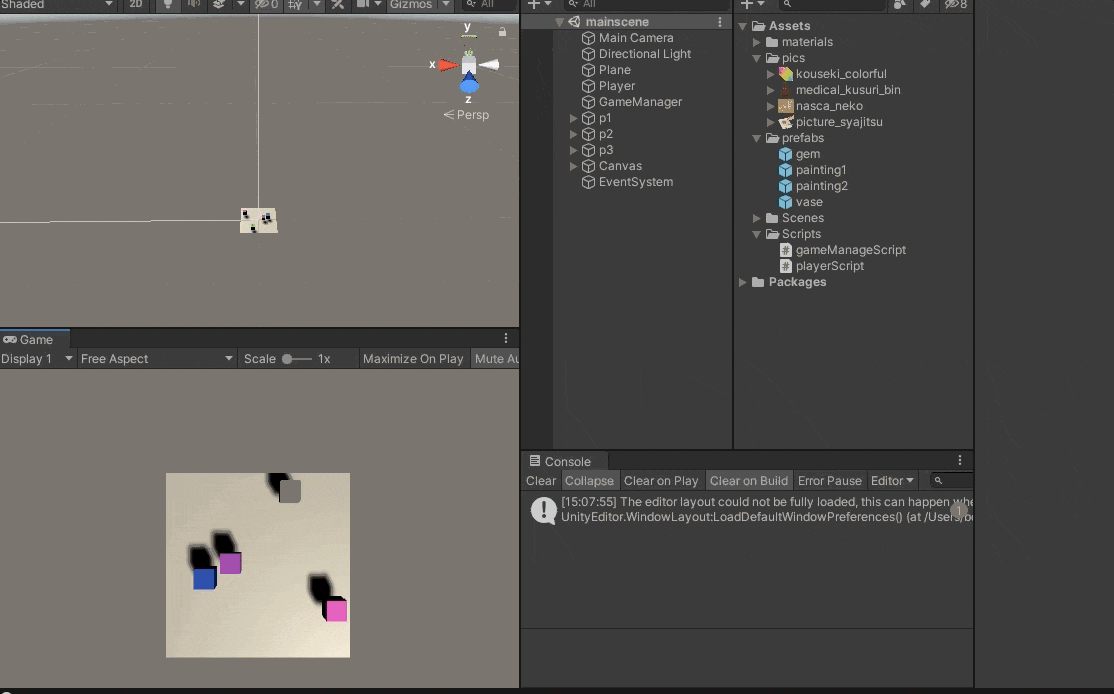Toggle Mute Audio in Game view
Viewport: 1114px width, 694px height.
click(496, 359)
